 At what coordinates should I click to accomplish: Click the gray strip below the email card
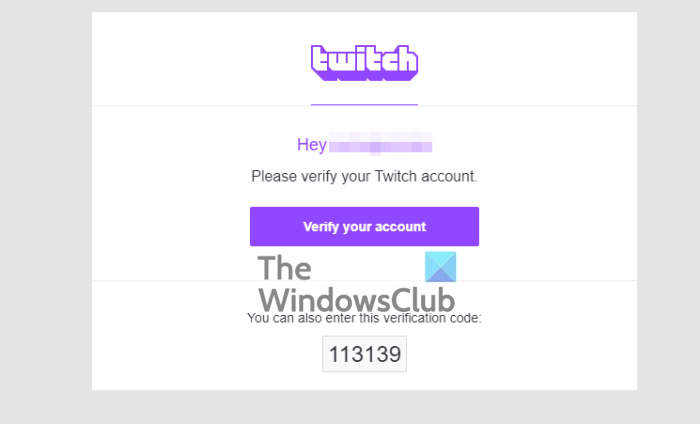pyautogui.click(x=364, y=407)
